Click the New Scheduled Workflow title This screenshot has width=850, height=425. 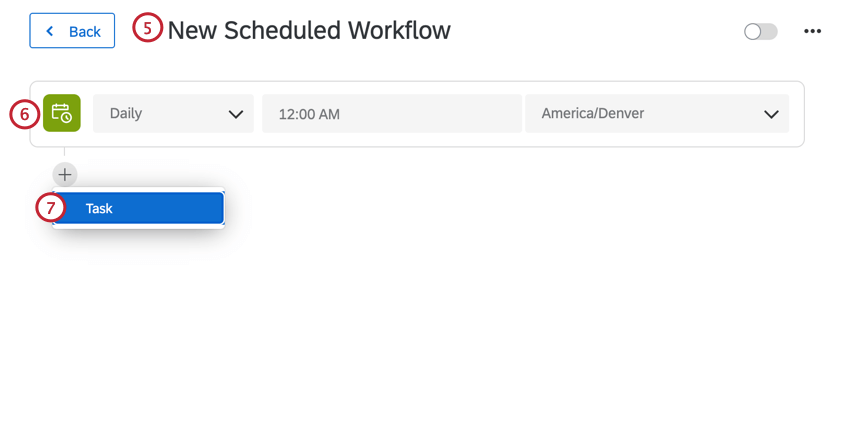click(309, 30)
